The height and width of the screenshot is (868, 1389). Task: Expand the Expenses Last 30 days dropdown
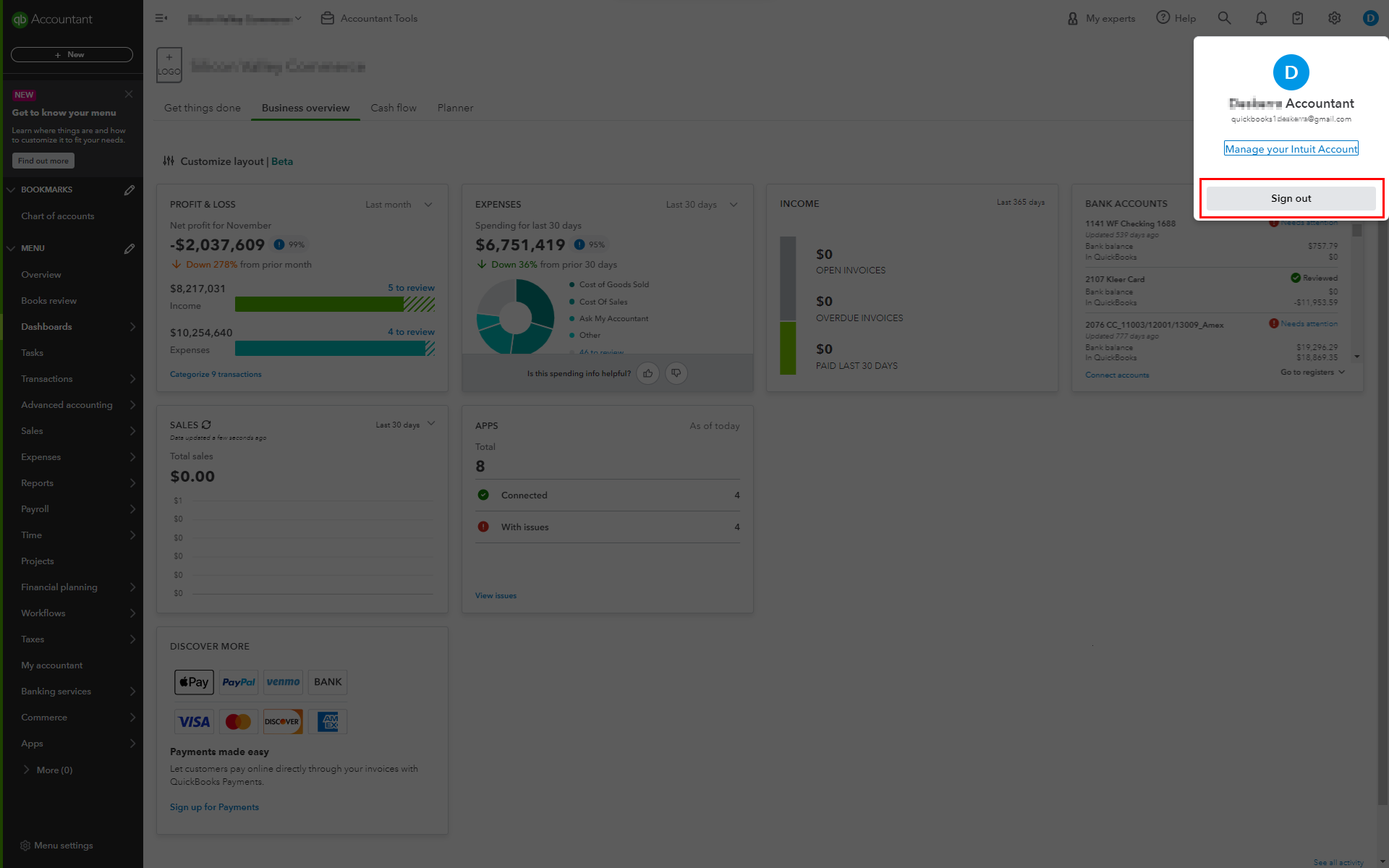click(x=735, y=204)
